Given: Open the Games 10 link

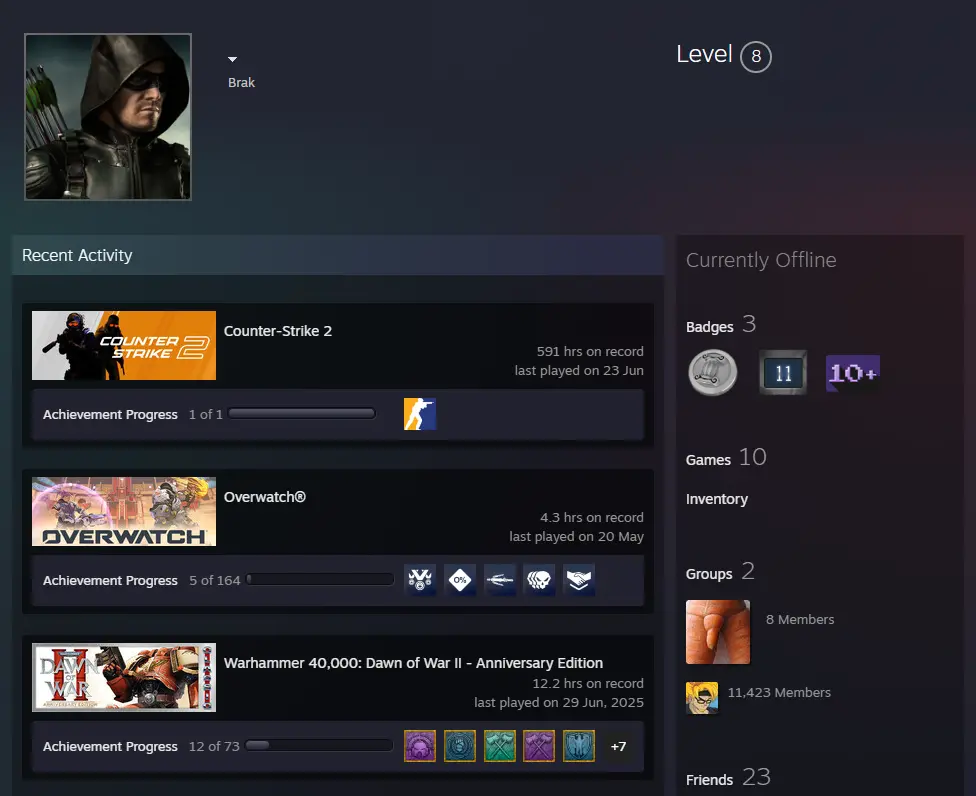Looking at the screenshot, I should tap(726, 458).
